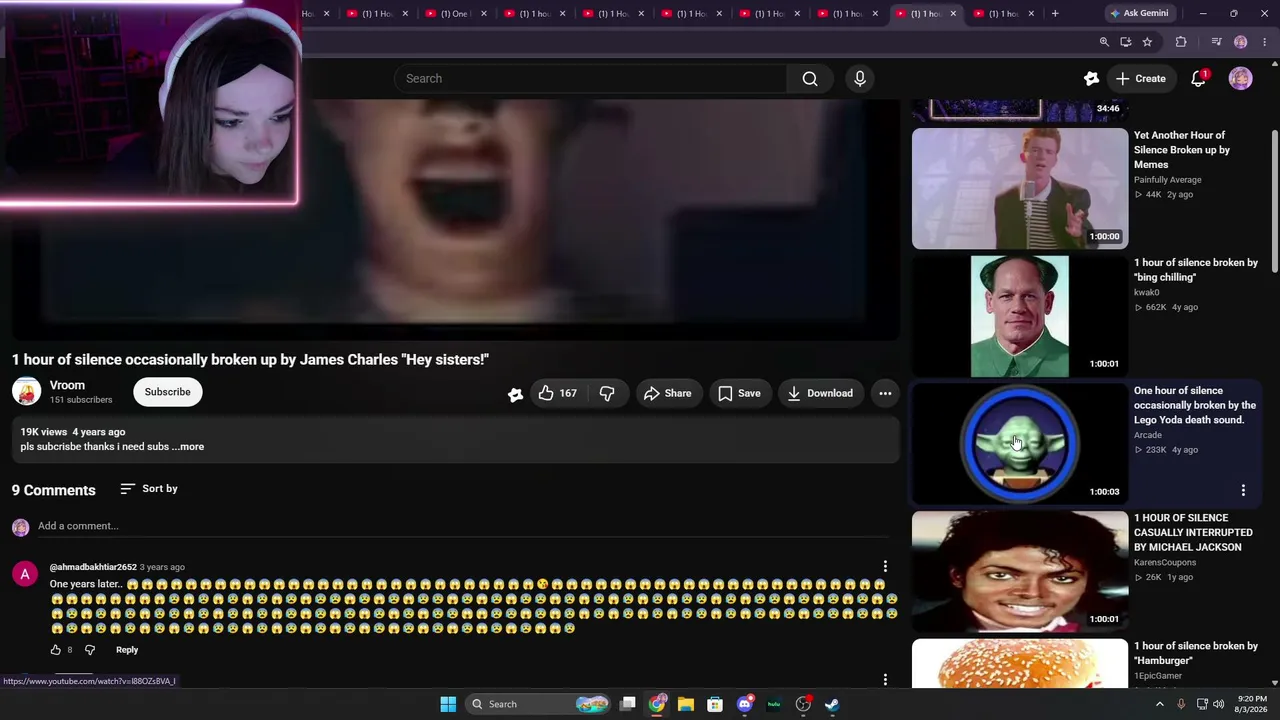This screenshot has width=1280, height=720.
Task: Expand the video description with ...more
Action: (188, 447)
